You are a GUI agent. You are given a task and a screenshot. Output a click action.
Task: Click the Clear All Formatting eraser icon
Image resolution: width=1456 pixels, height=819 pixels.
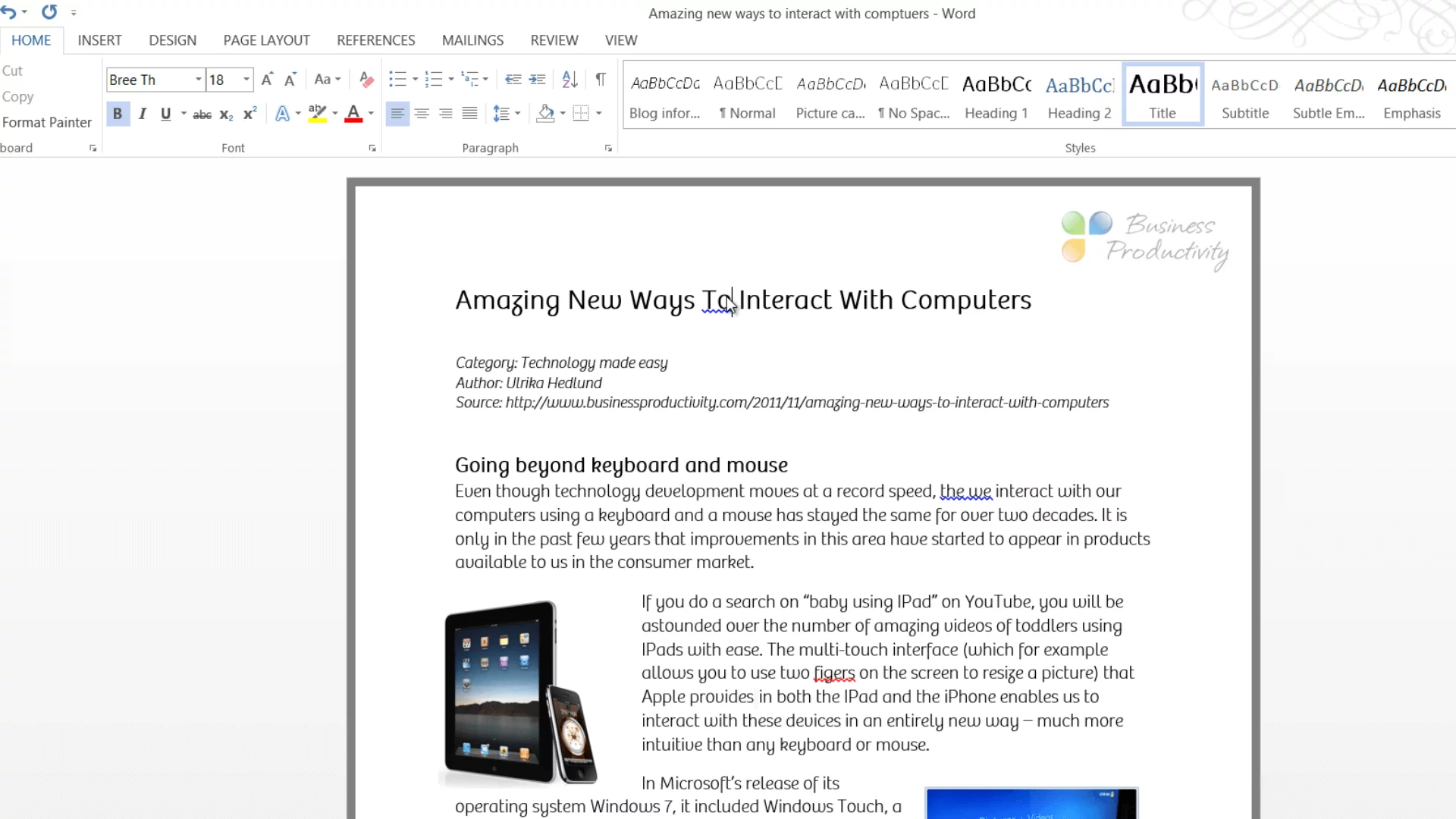pyautogui.click(x=366, y=80)
